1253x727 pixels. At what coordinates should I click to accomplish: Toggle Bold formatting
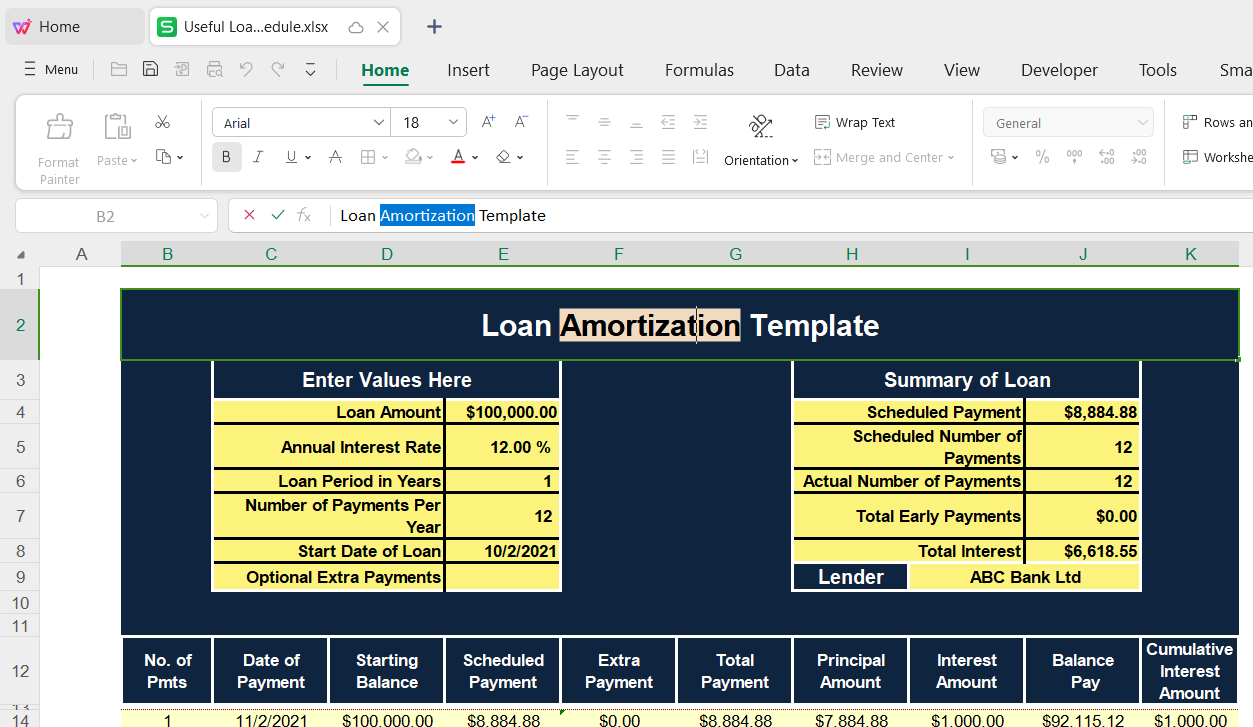click(226, 157)
